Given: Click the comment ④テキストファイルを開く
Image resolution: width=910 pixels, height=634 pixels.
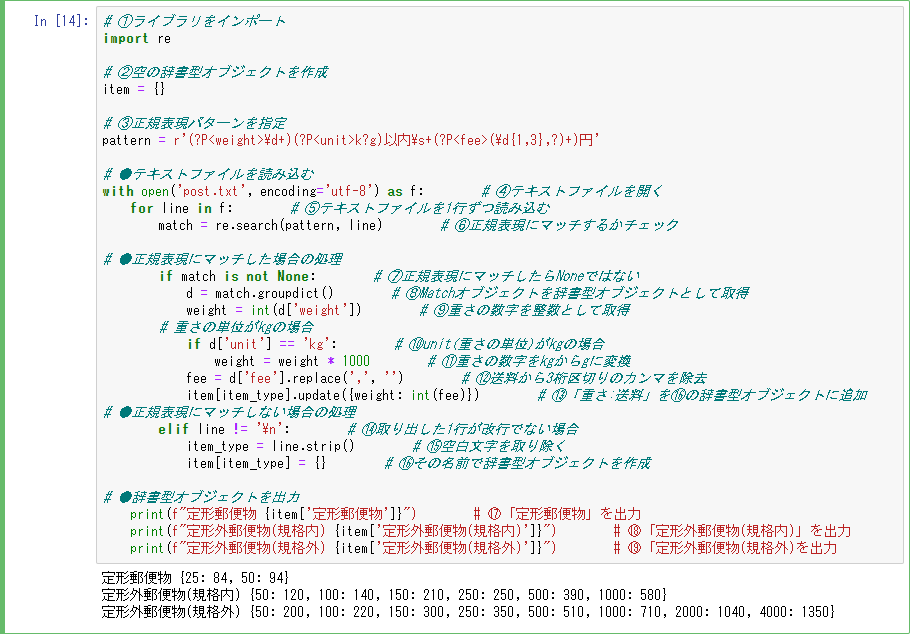Looking at the screenshot, I should (572, 191).
